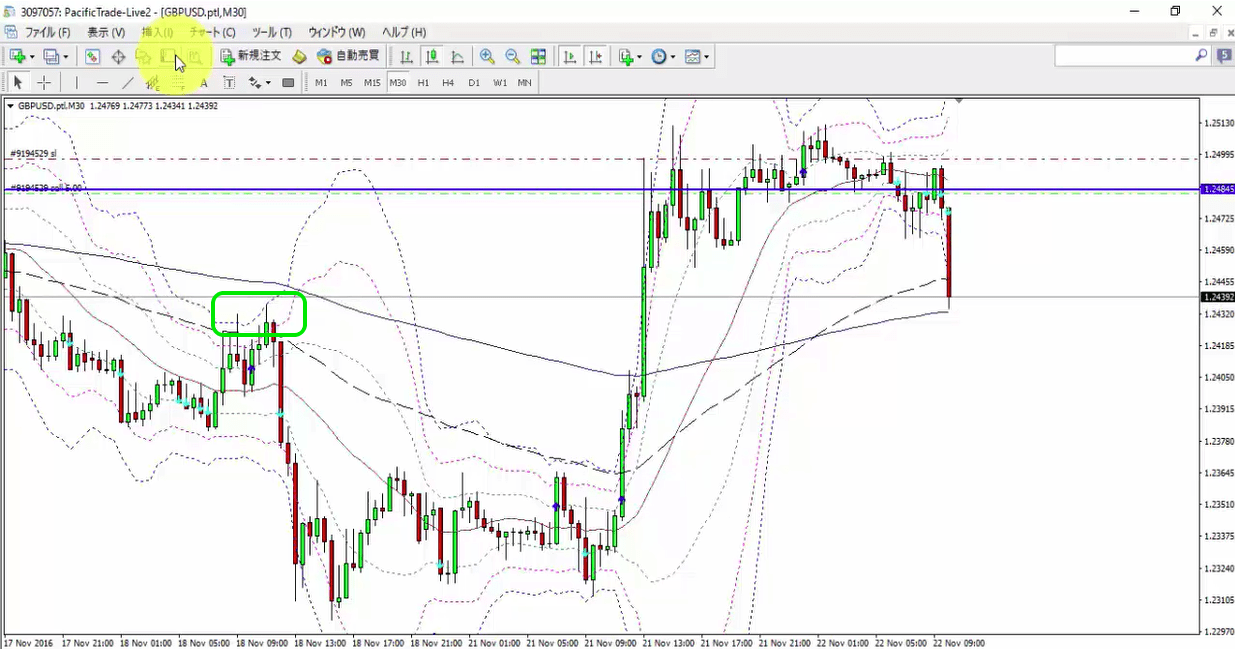Select the horizontal line tool

click(102, 82)
